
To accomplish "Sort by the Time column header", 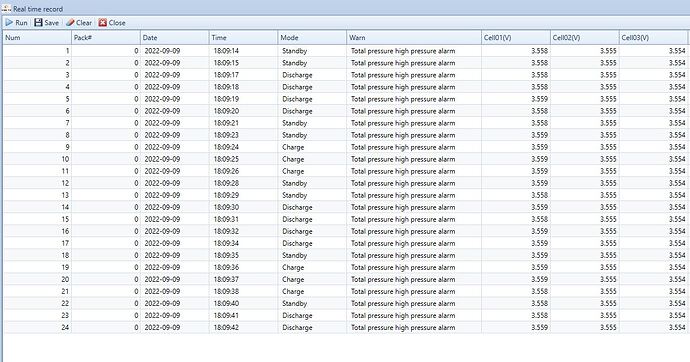I will 244,37.
